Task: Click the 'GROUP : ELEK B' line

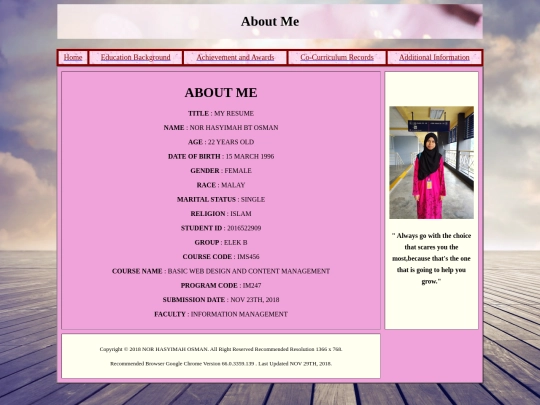Action: (221, 242)
